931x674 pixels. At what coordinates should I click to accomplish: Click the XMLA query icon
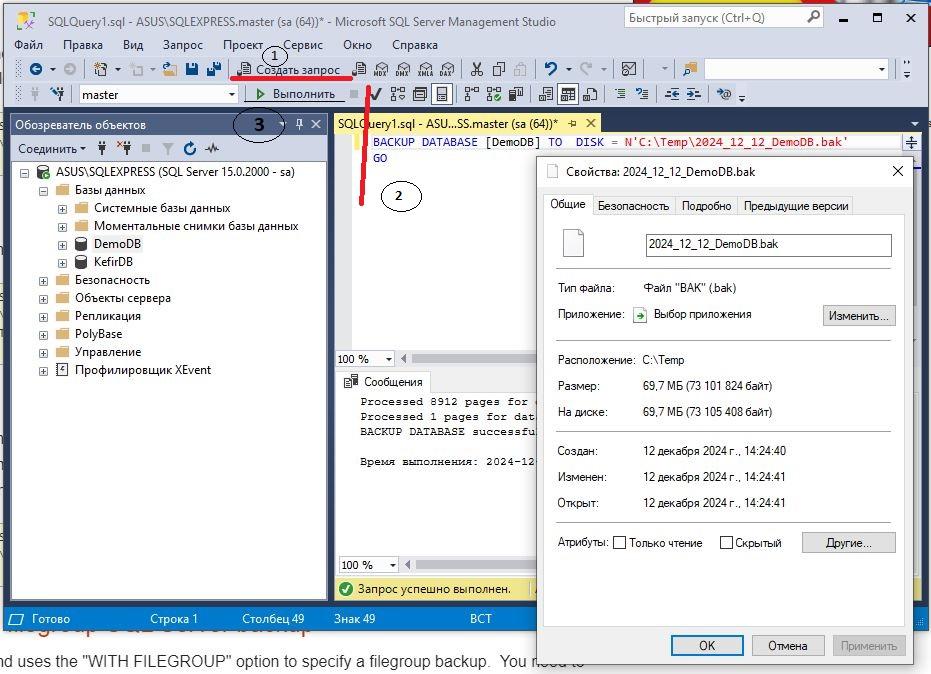[425, 69]
